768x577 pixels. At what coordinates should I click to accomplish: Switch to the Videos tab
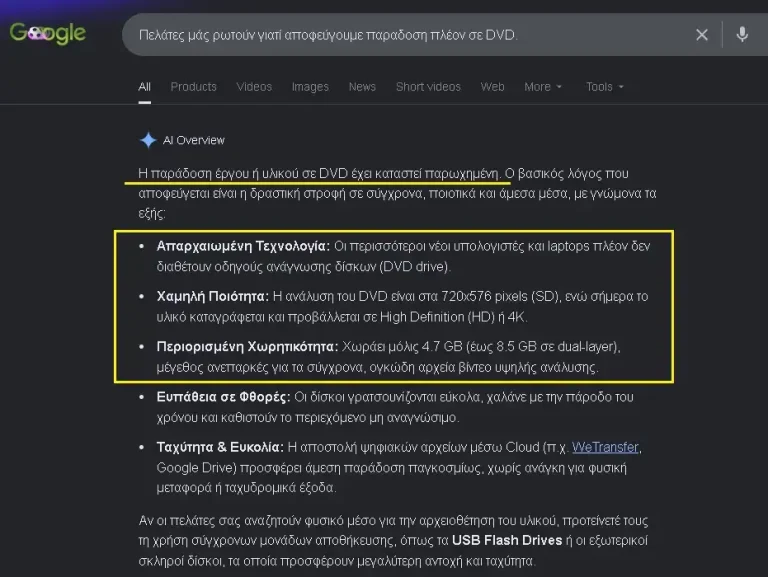pos(254,87)
